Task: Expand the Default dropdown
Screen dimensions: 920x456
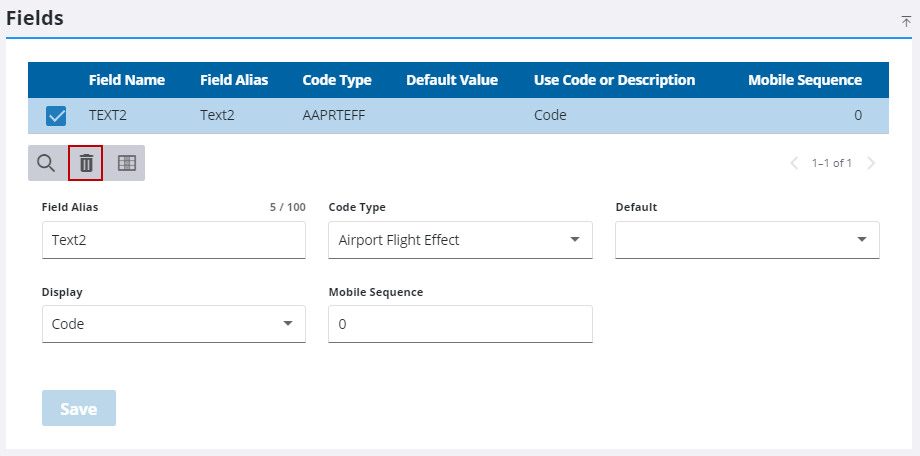Action: [747, 240]
